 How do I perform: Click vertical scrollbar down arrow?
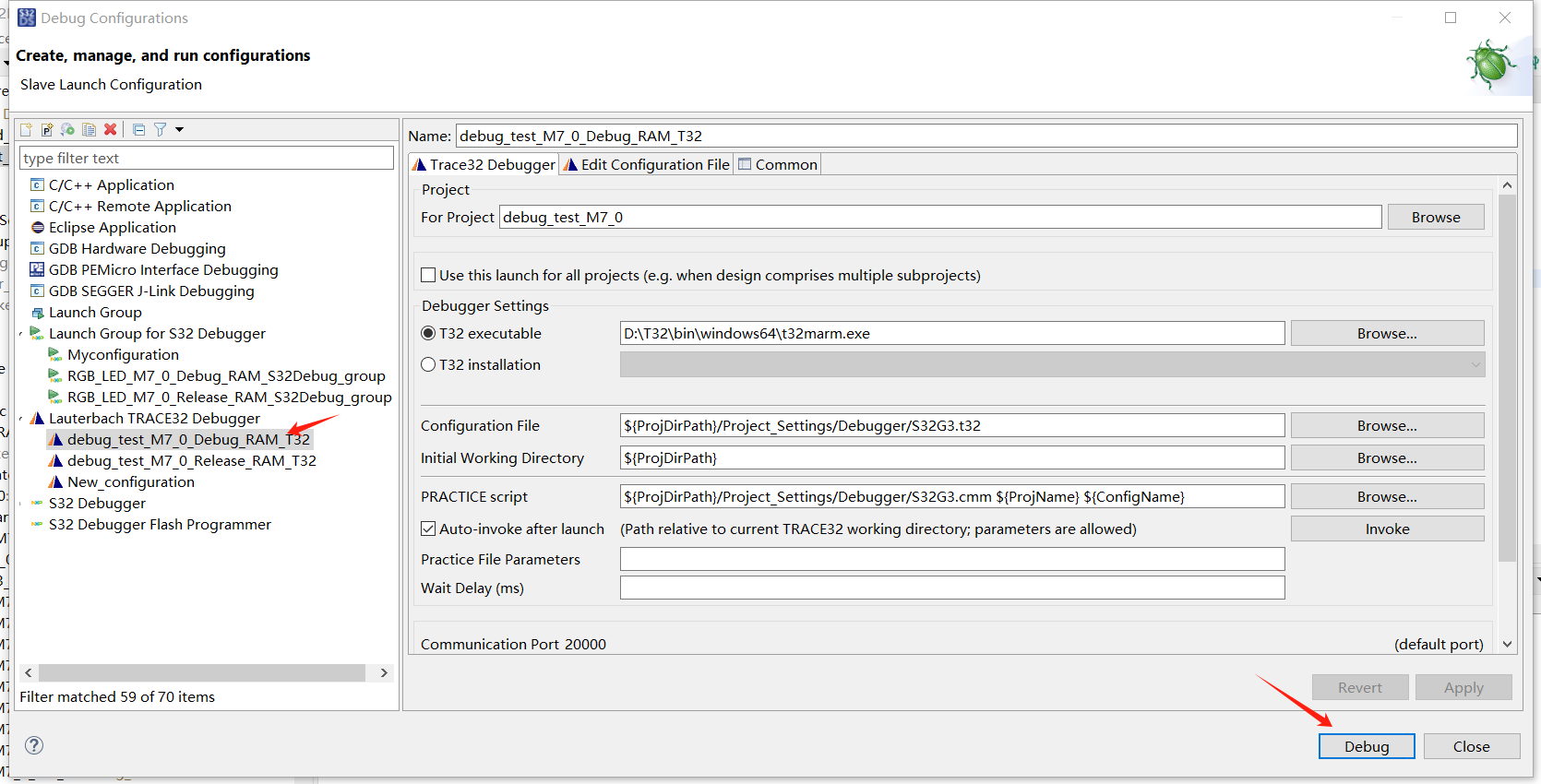tap(1507, 644)
